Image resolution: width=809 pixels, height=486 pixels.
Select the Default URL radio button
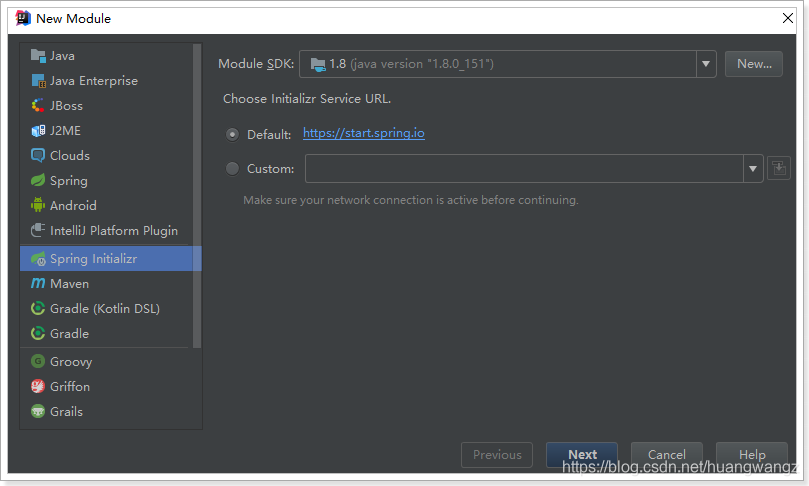click(x=232, y=135)
